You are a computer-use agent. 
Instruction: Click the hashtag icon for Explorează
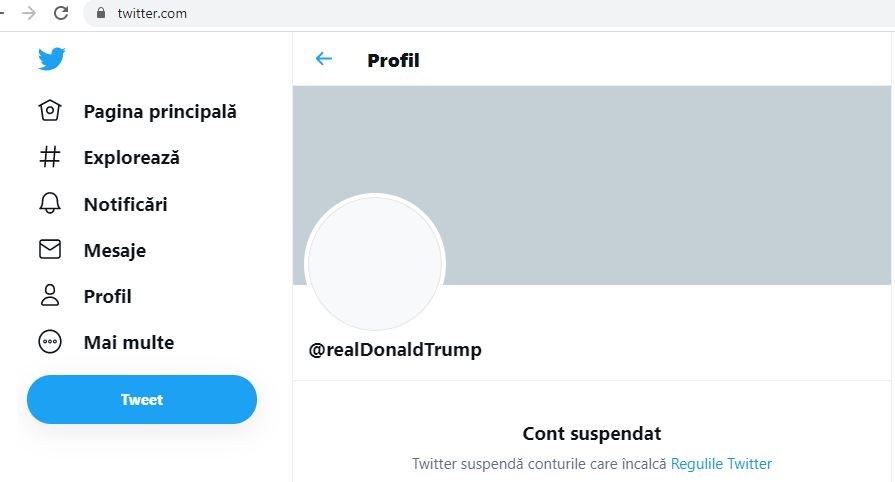click(x=50, y=157)
